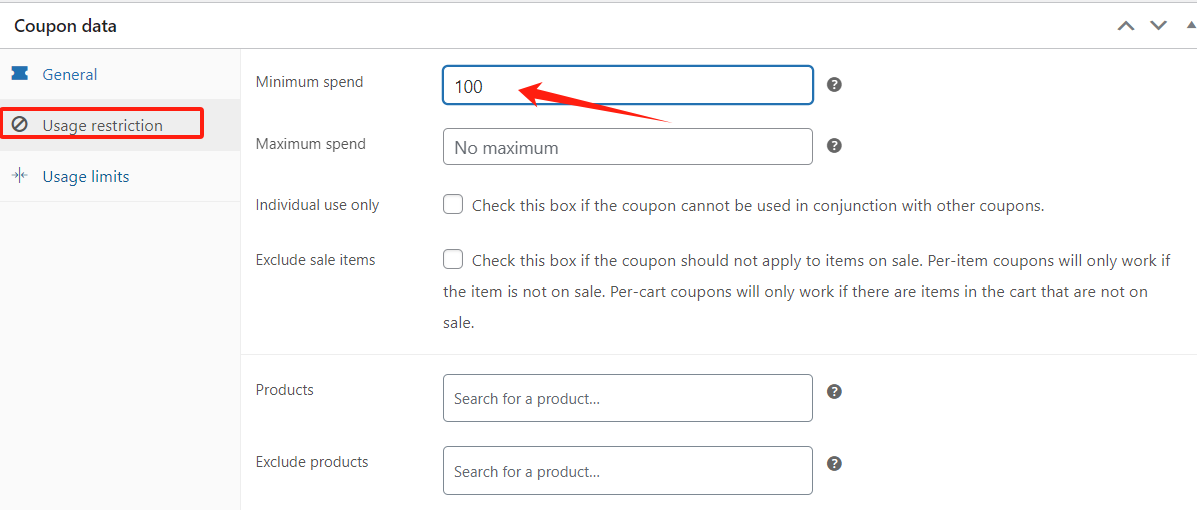The width and height of the screenshot is (1197, 510).
Task: Move Coupon data panel up
Action: [1126, 26]
